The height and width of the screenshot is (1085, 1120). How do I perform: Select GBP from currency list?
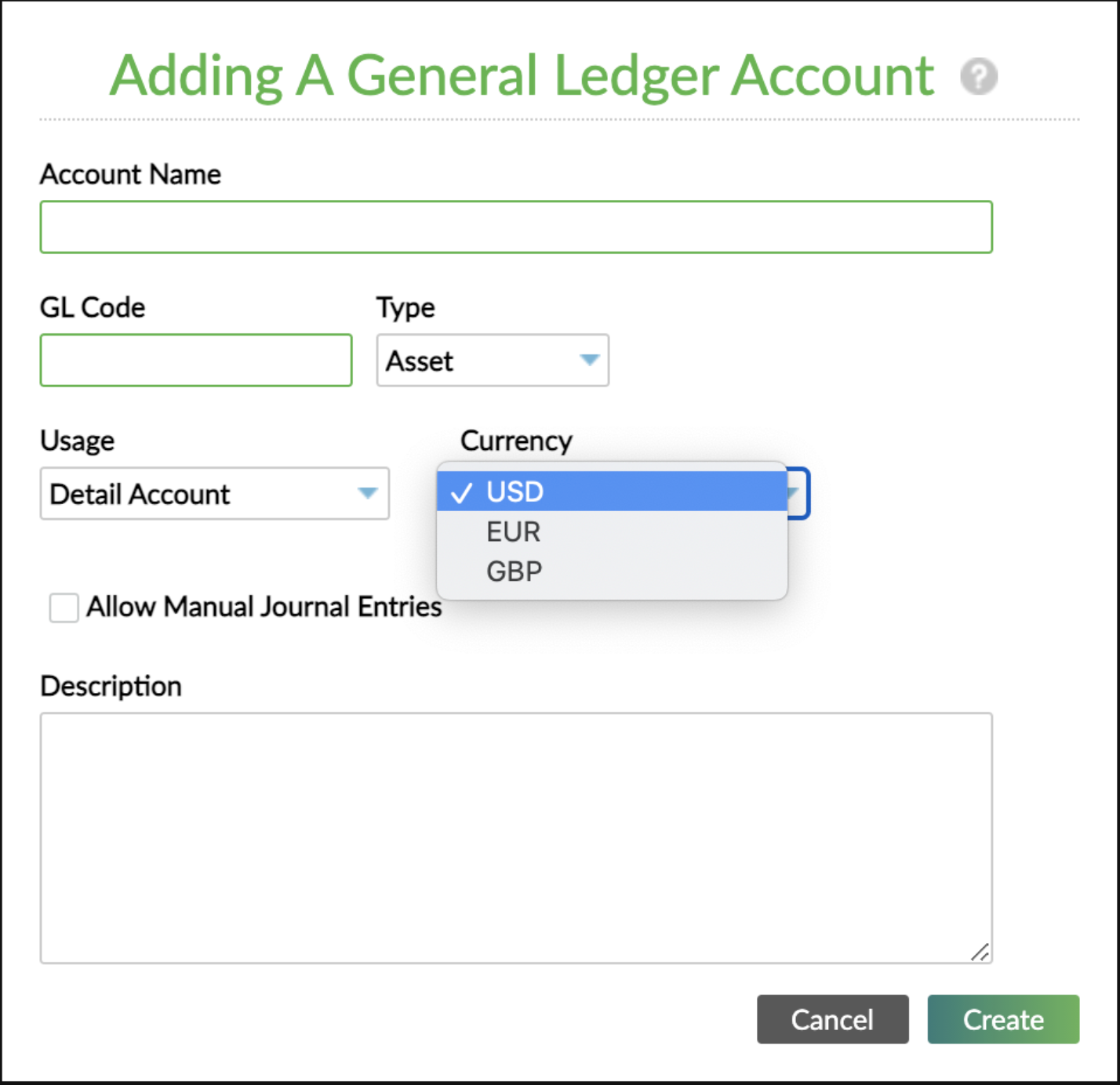click(x=513, y=570)
